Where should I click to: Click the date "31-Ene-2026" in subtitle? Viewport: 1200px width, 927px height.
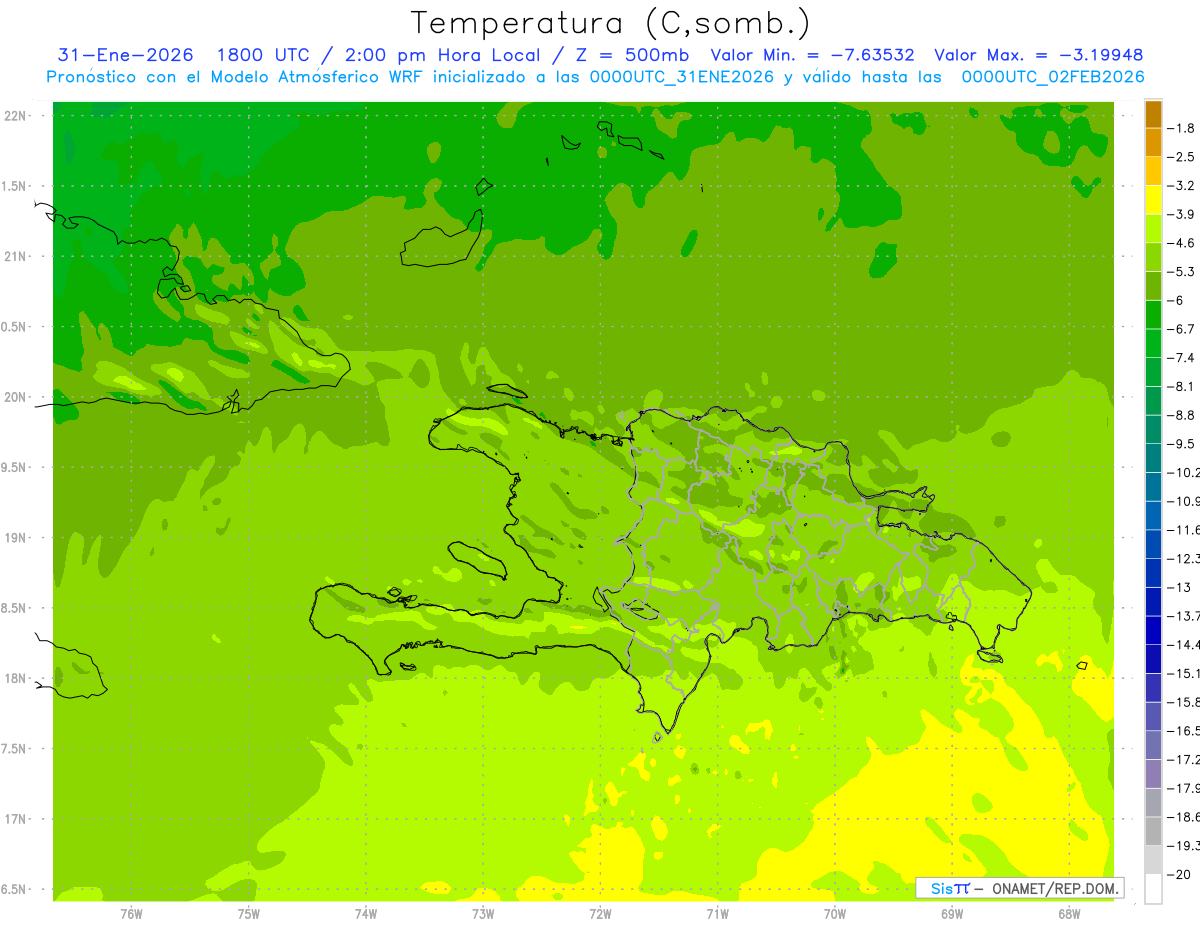(x=125, y=55)
